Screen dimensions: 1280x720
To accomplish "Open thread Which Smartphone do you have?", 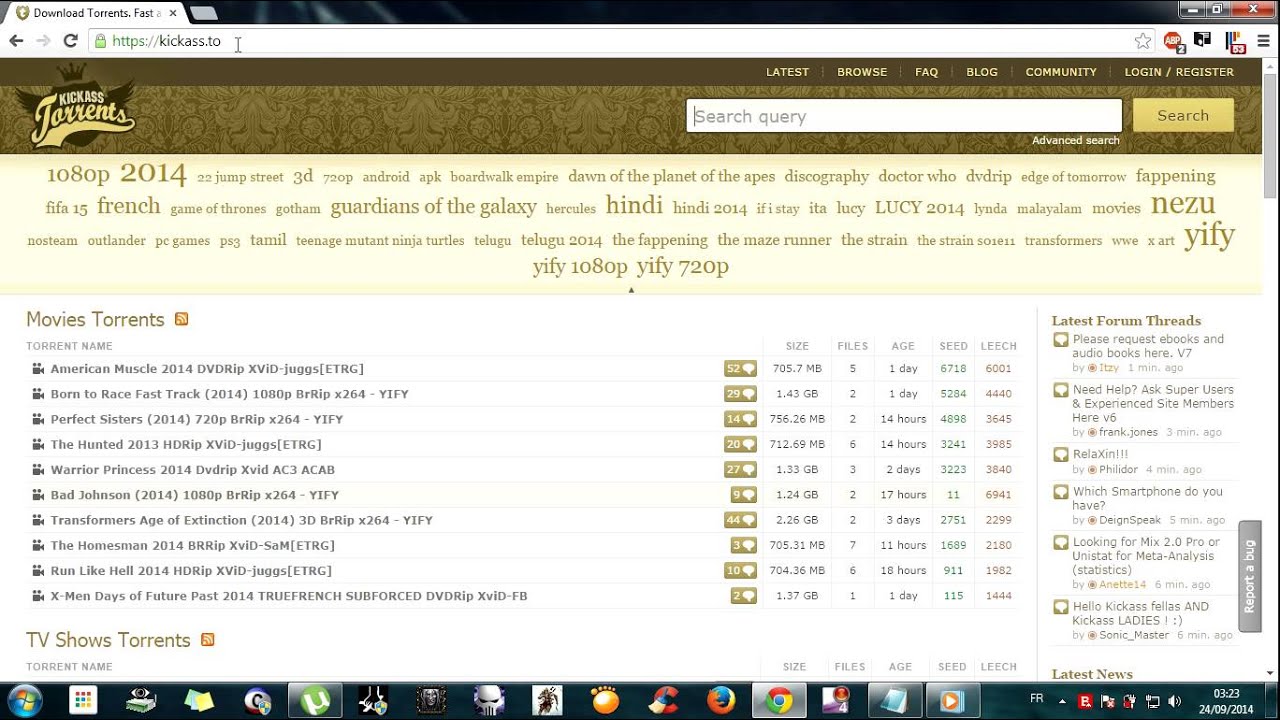I will [x=1148, y=498].
